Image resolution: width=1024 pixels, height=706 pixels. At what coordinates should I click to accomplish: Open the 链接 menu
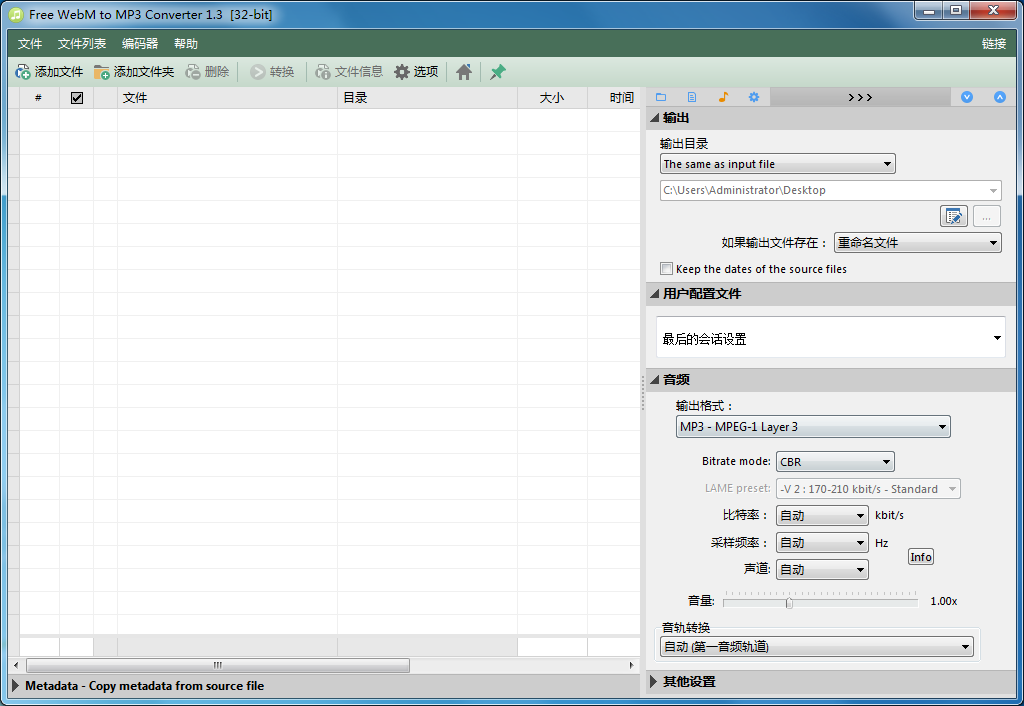pos(994,44)
